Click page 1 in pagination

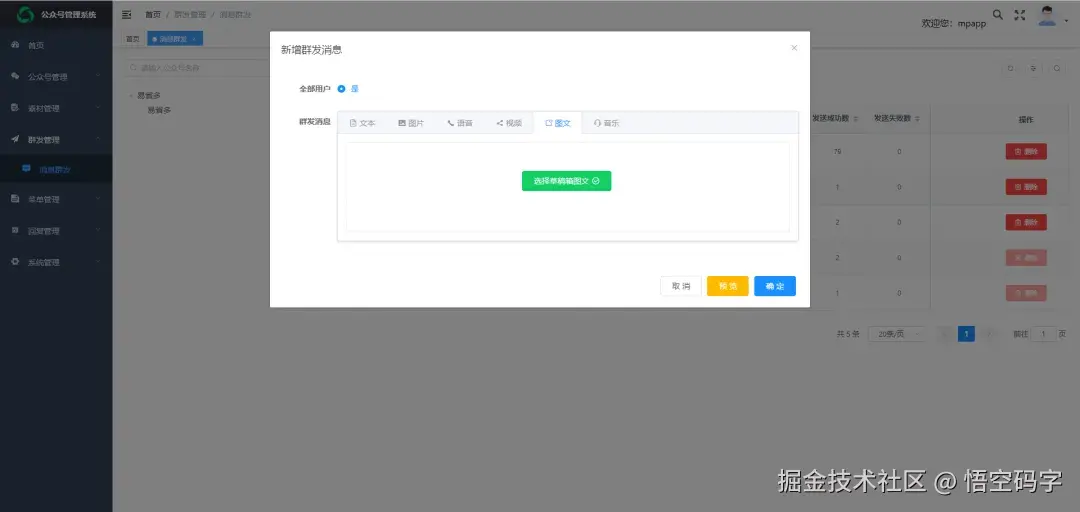966,334
